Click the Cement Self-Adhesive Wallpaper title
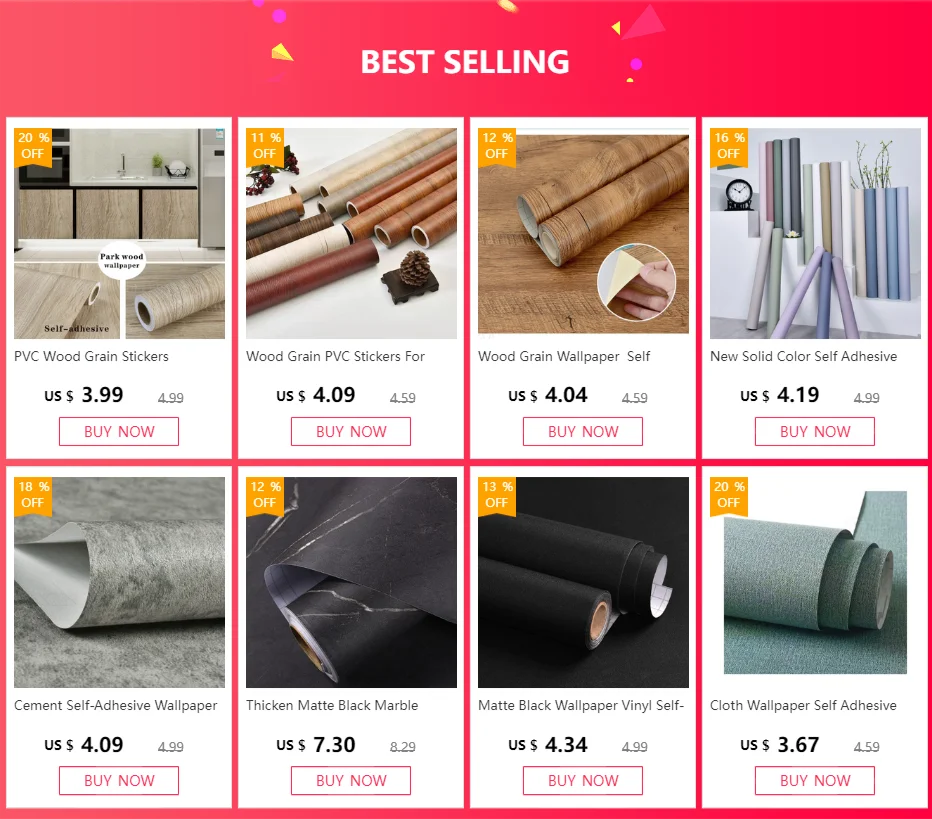Image resolution: width=932 pixels, height=819 pixels. 116,705
